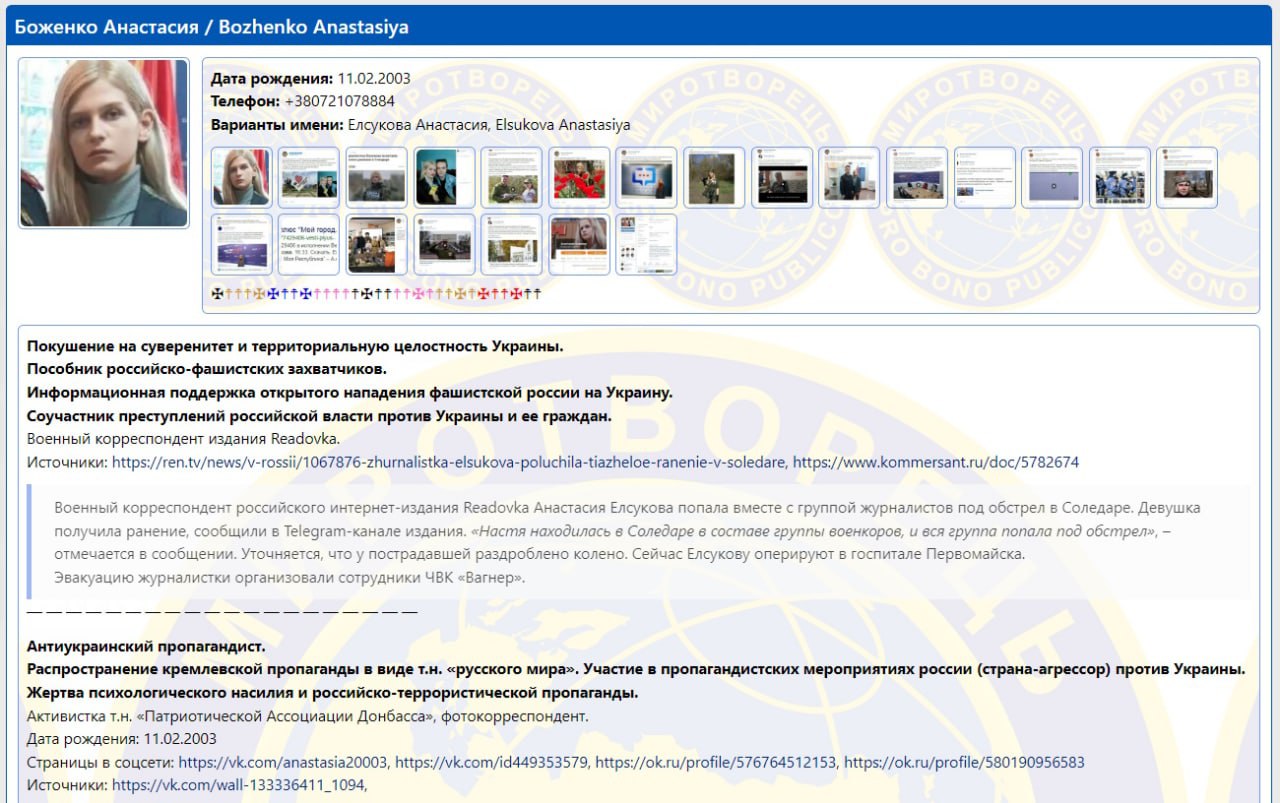Open the first thumbnail in the gallery's top row
This screenshot has width=1280, height=803.
pyautogui.click(x=241, y=177)
